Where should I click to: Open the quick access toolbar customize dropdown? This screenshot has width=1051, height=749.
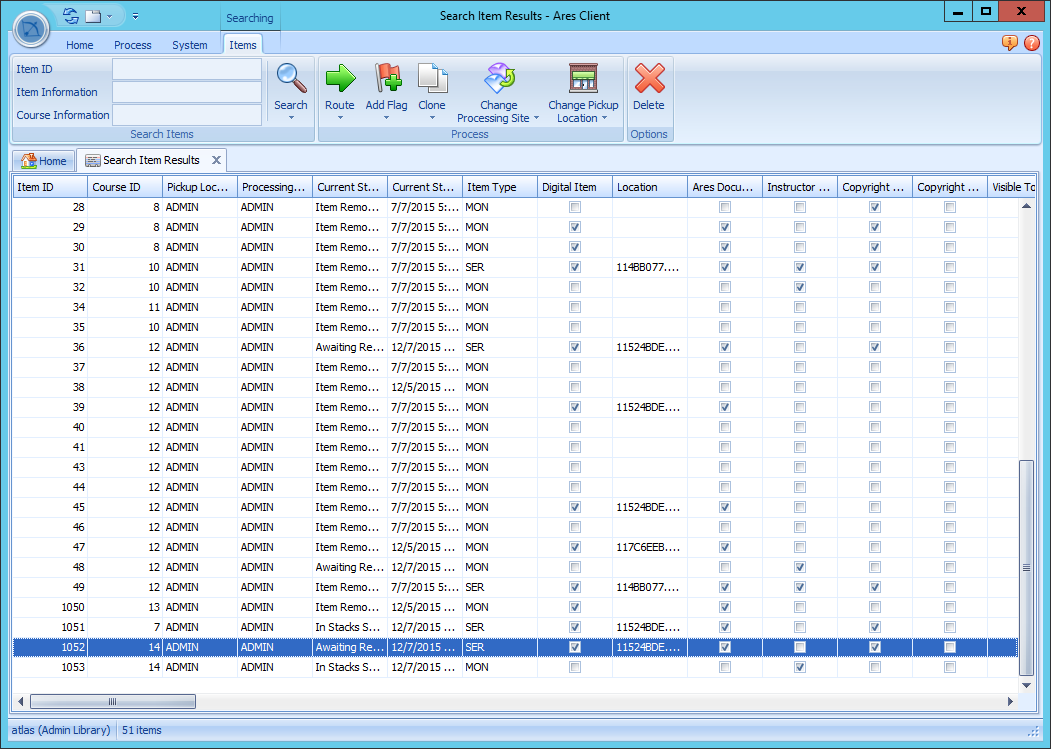coord(135,16)
